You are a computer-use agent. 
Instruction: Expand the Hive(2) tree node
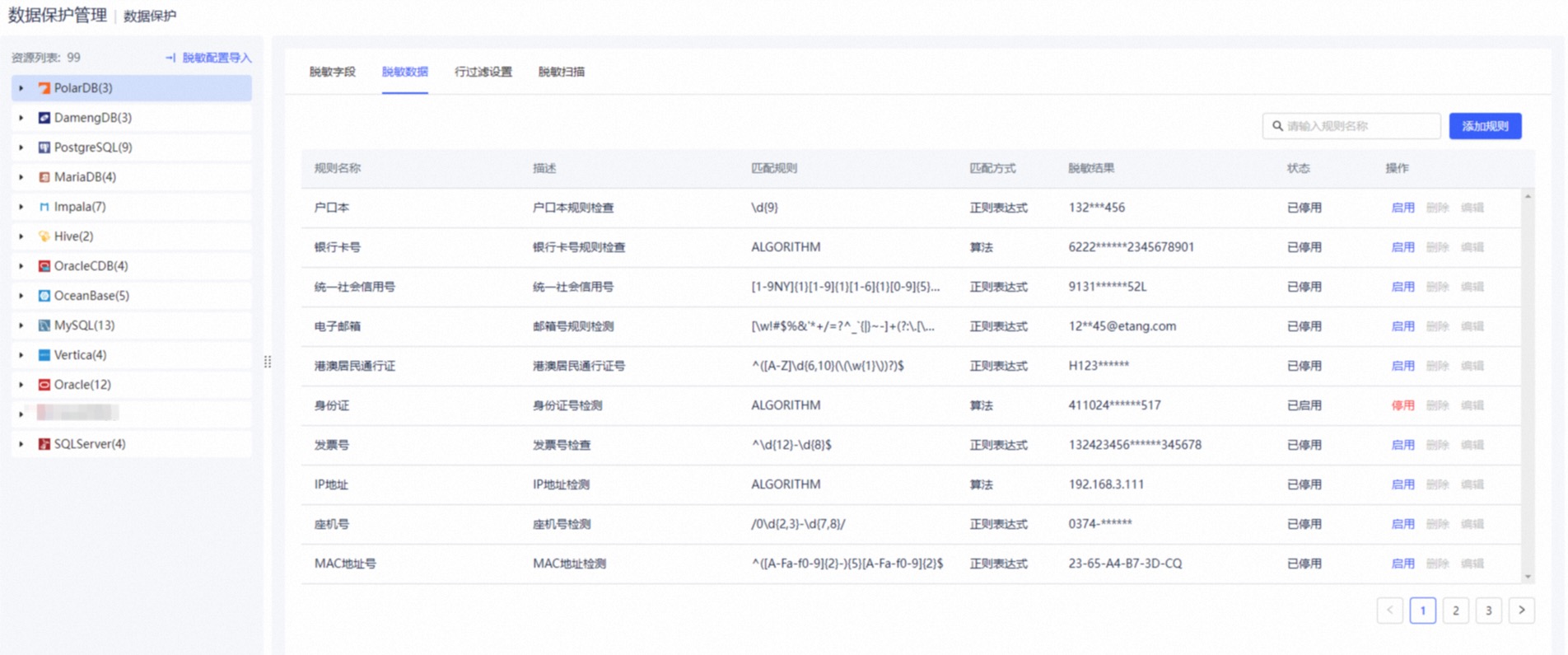[21, 236]
